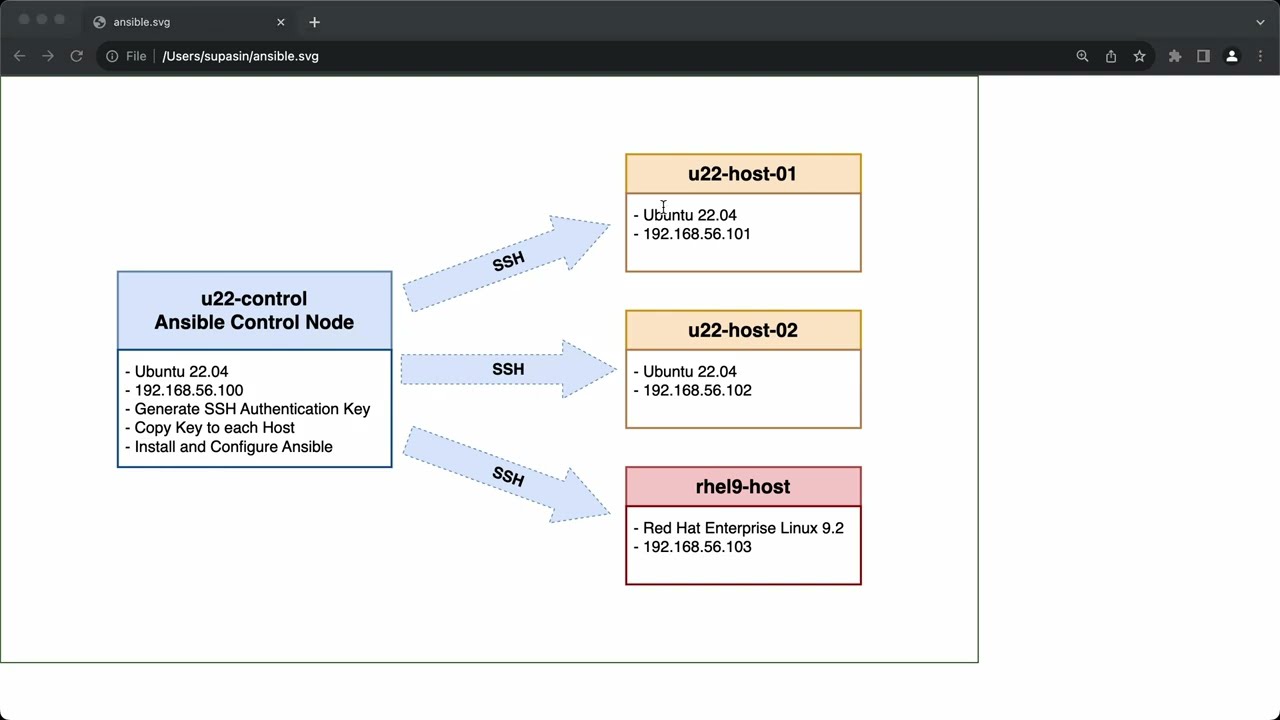
Task: Open a new tab with plus button
Action: click(315, 22)
